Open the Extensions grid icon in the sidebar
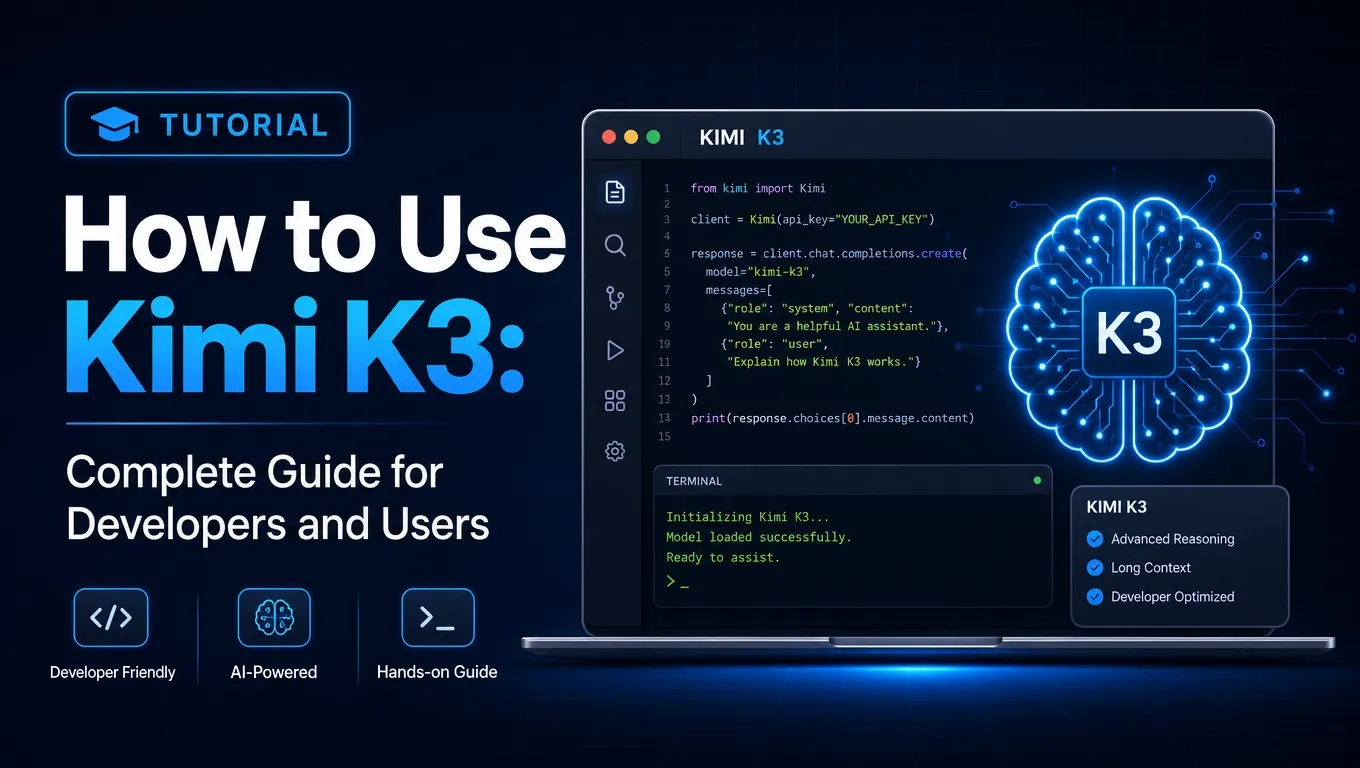1360x768 pixels. coord(615,401)
